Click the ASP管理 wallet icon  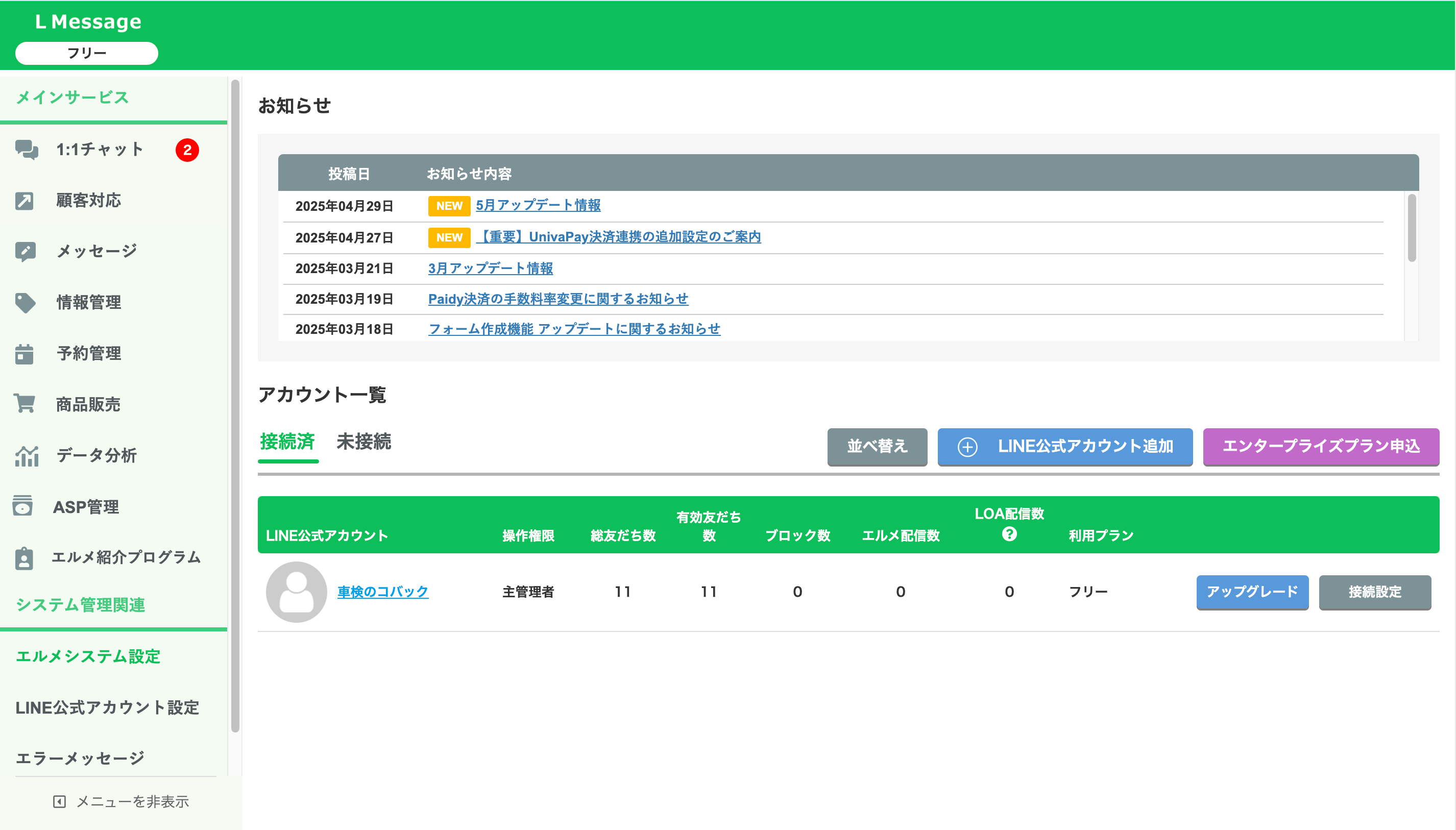(x=22, y=506)
